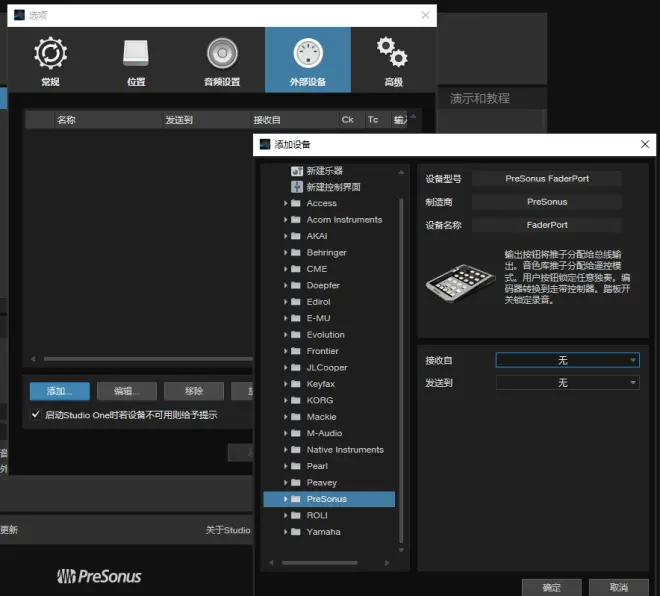Click the 添加... button
This screenshot has height=596, width=660.
click(60, 391)
